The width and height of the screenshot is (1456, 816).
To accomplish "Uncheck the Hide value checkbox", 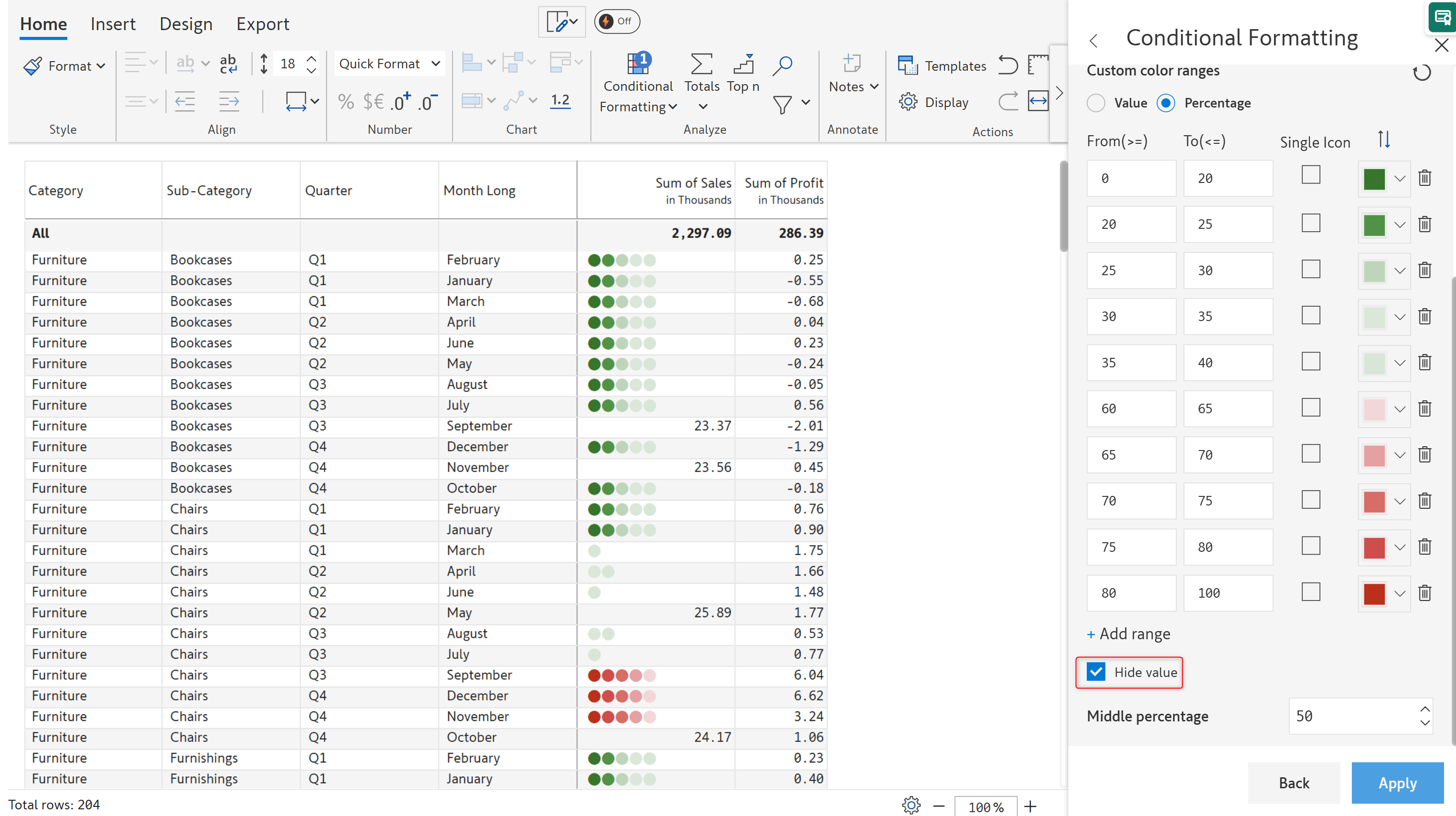I will pyautogui.click(x=1096, y=672).
